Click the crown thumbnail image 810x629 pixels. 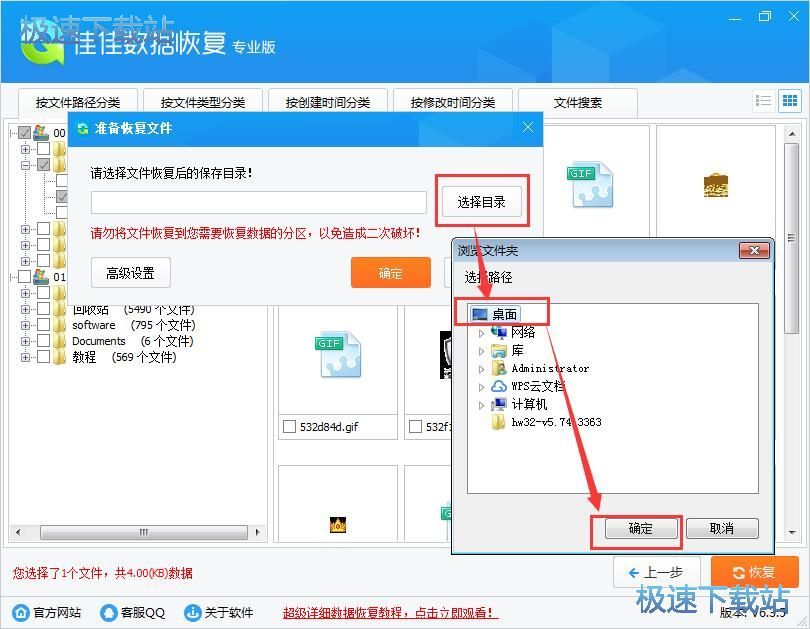click(x=338, y=525)
